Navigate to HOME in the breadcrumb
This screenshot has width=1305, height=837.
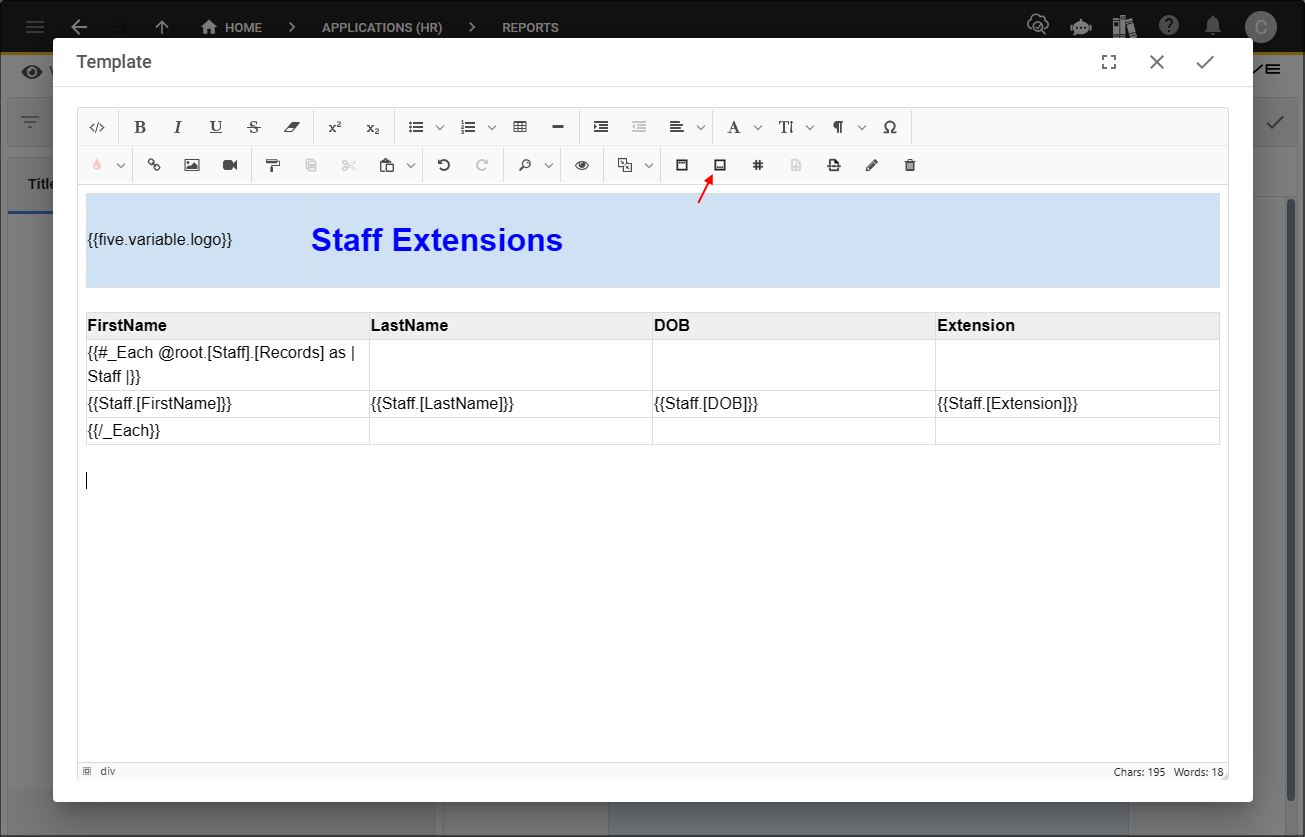click(x=231, y=27)
